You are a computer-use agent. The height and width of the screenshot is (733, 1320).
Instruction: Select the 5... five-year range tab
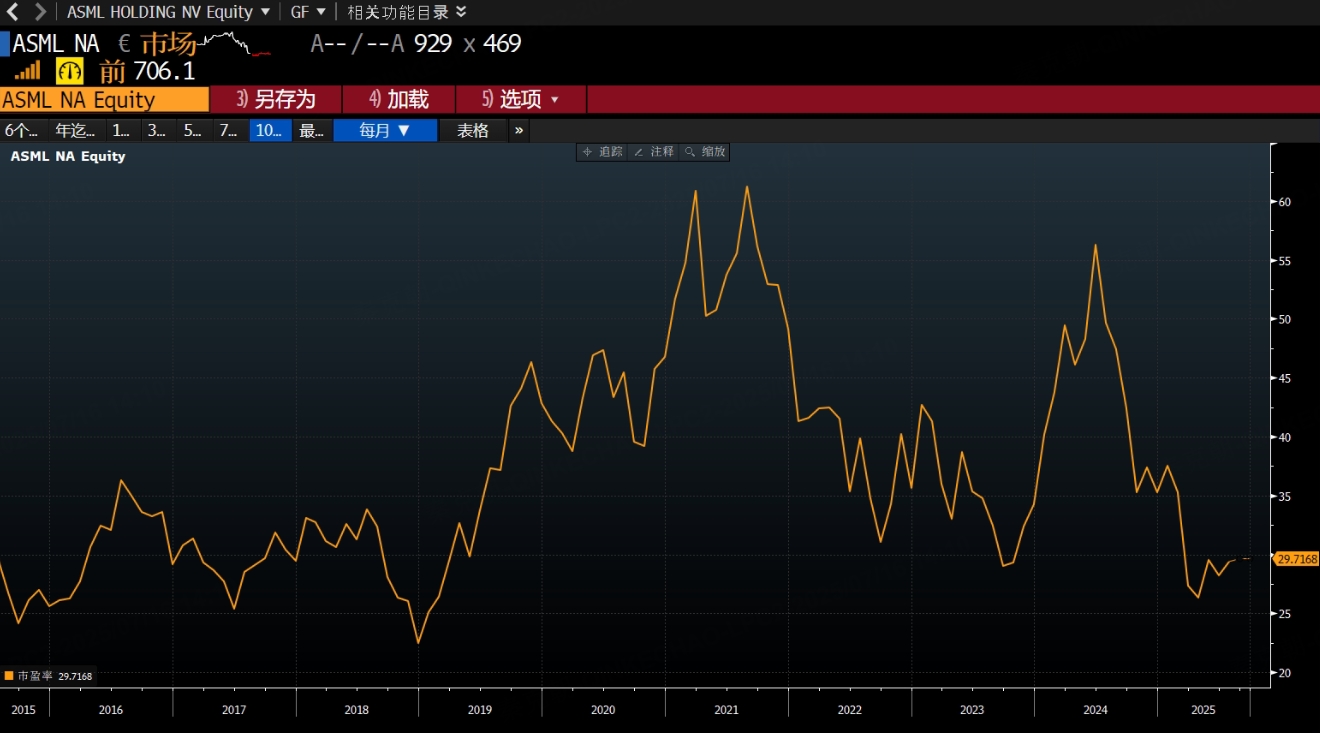193,130
